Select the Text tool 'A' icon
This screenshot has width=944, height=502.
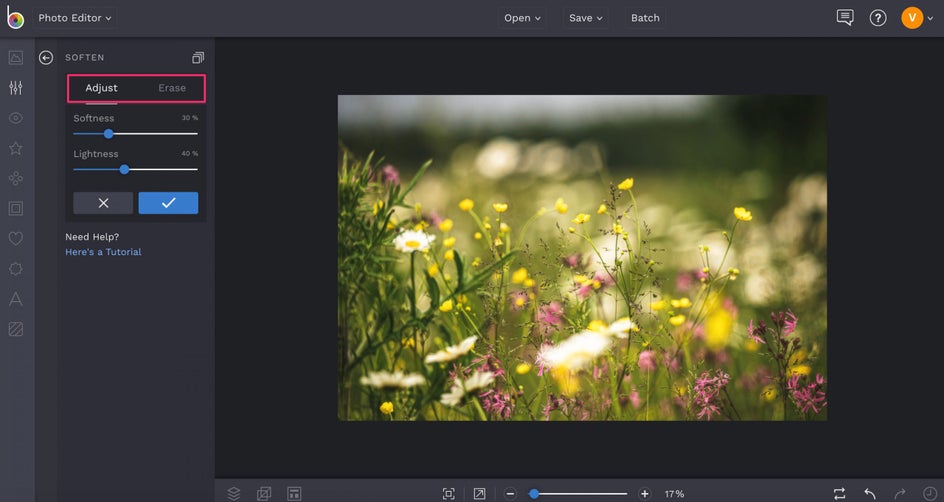point(15,299)
